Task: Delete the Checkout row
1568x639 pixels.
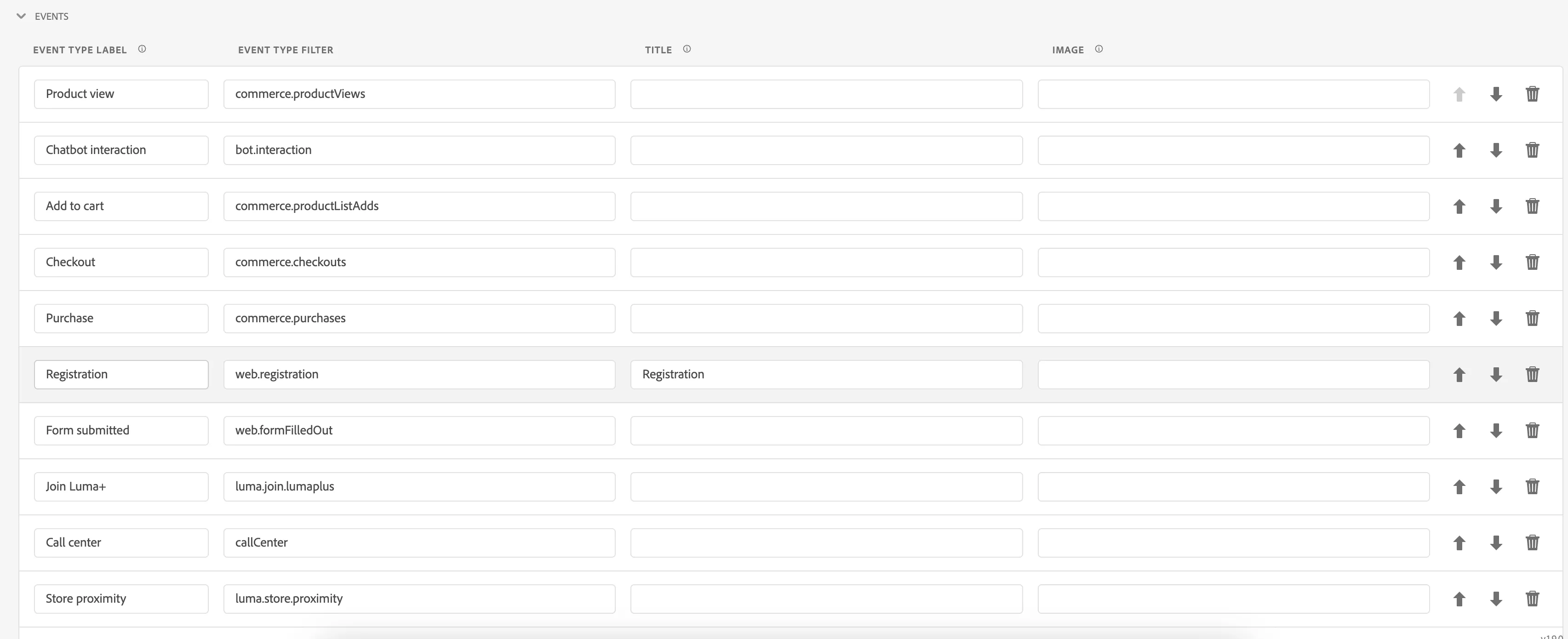Action: click(1532, 262)
